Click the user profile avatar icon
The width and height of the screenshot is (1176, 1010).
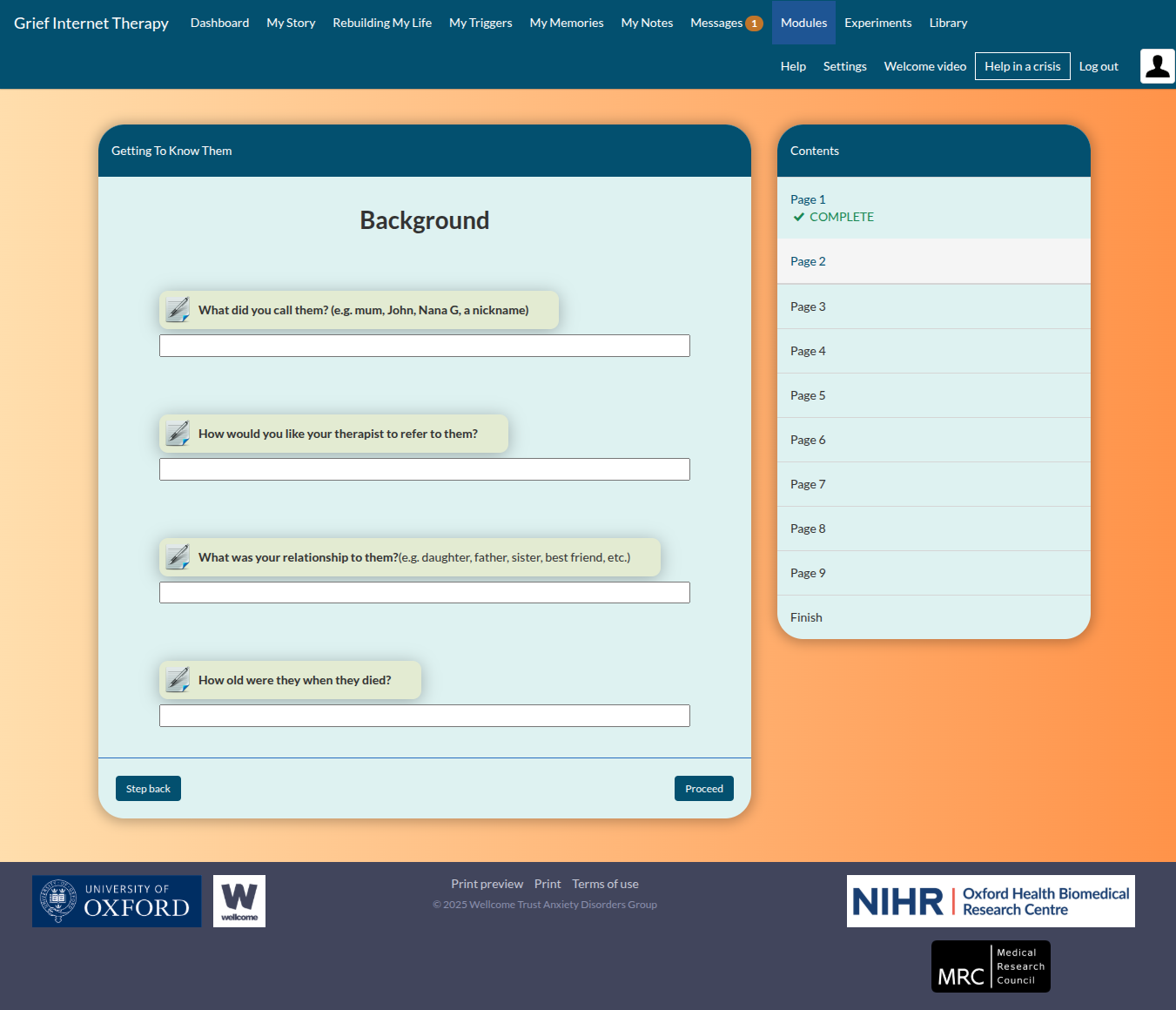(1157, 66)
